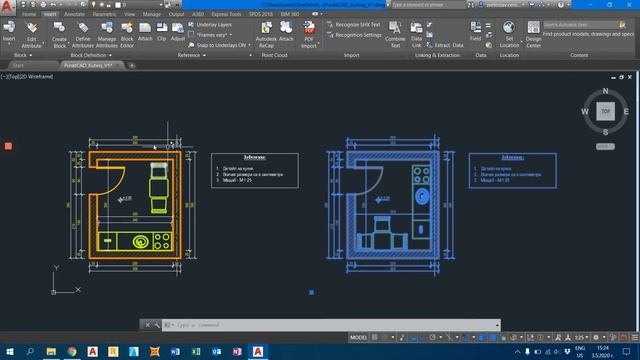Choose the Create Block tool
The height and width of the screenshot is (360, 640).
click(59, 35)
